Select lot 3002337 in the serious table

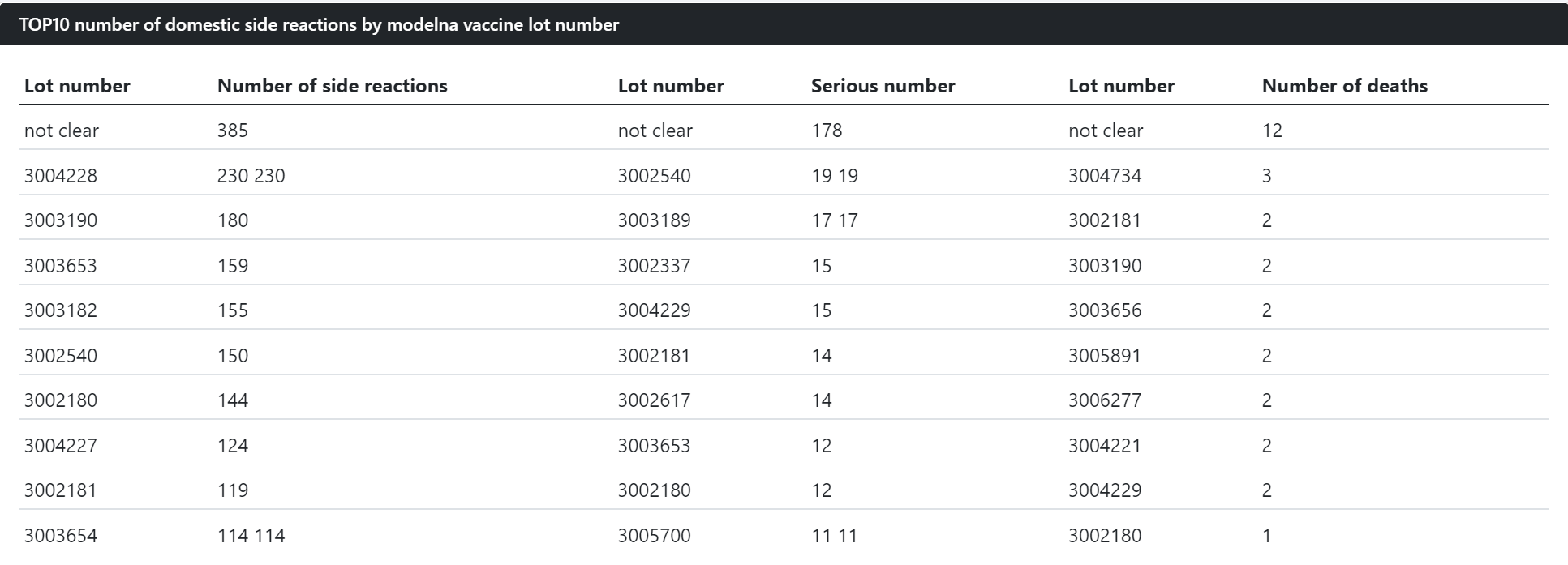click(x=654, y=266)
